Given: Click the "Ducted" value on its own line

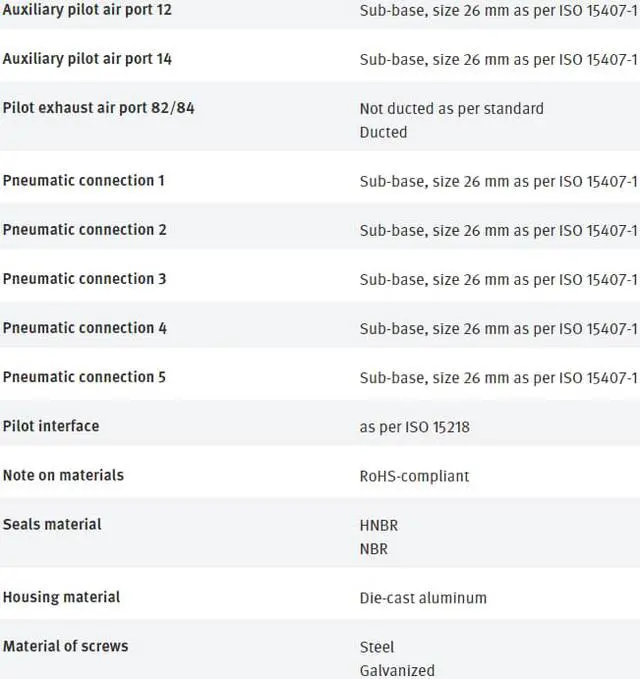Looking at the screenshot, I should click(x=383, y=132).
